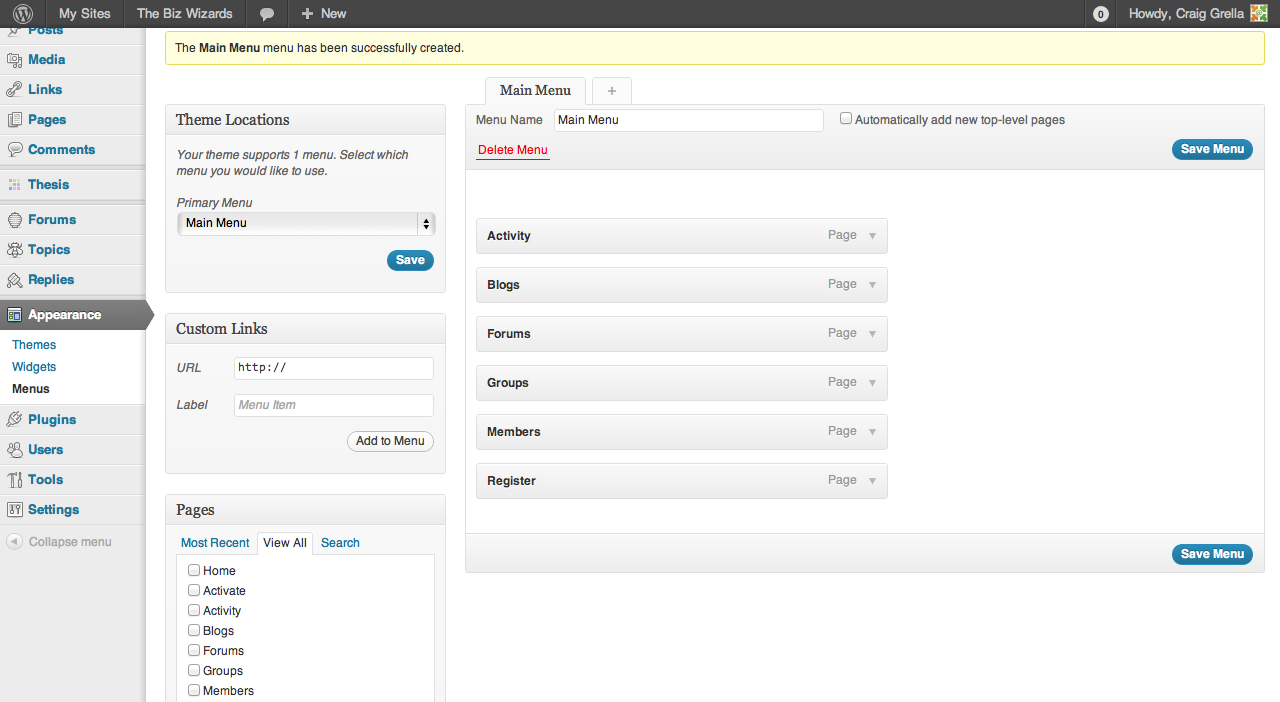The width and height of the screenshot is (1280, 702).
Task: Open the comments bubble icon in admin bar
Action: click(x=267, y=14)
